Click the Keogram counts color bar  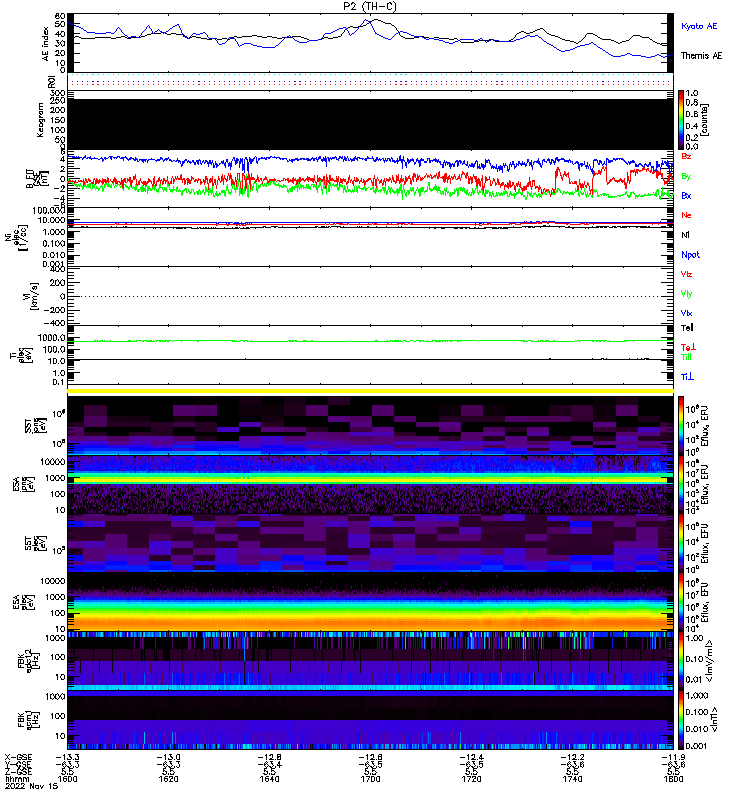click(x=681, y=120)
